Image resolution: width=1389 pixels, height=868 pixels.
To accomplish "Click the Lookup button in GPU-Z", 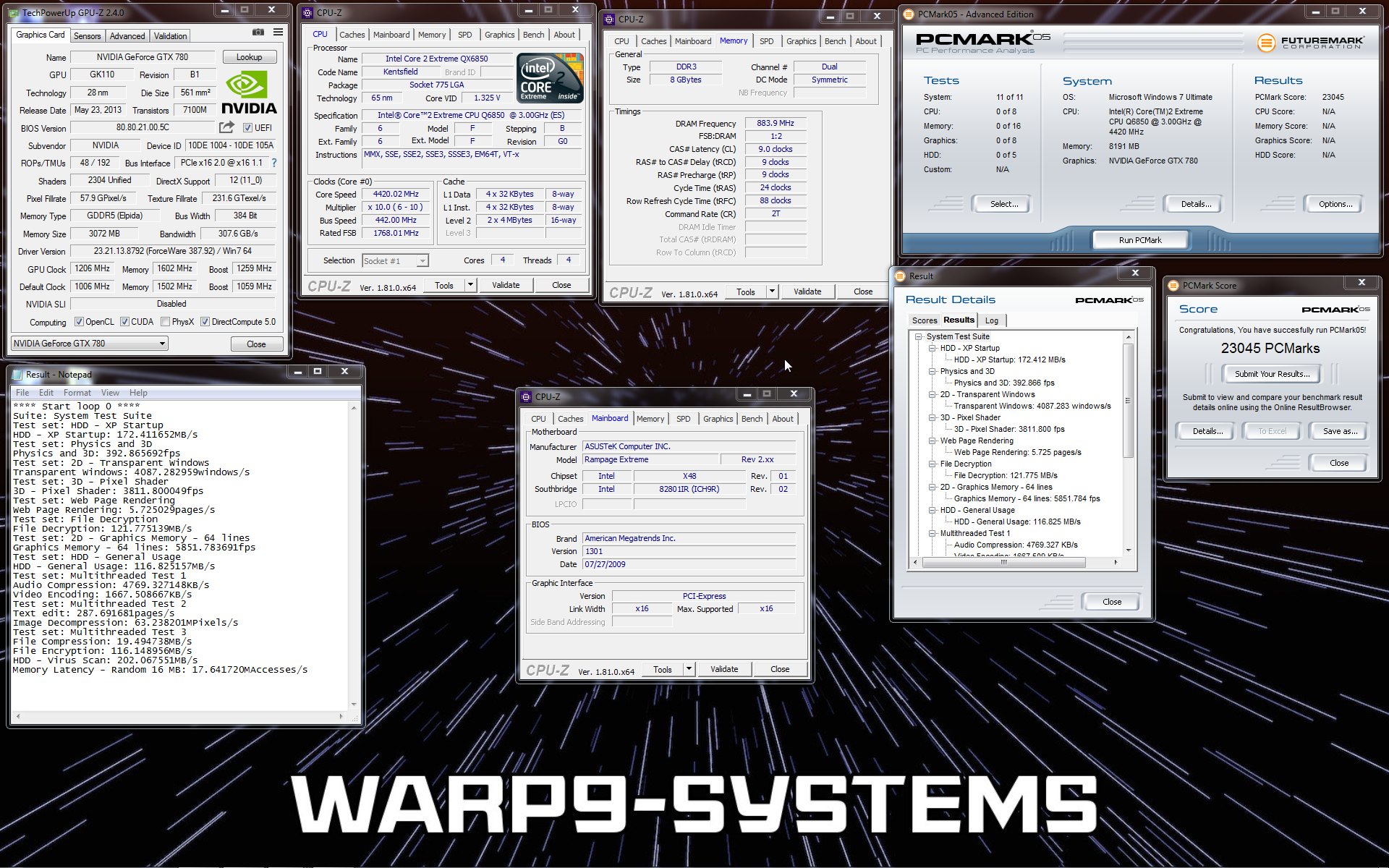I will 249,57.
